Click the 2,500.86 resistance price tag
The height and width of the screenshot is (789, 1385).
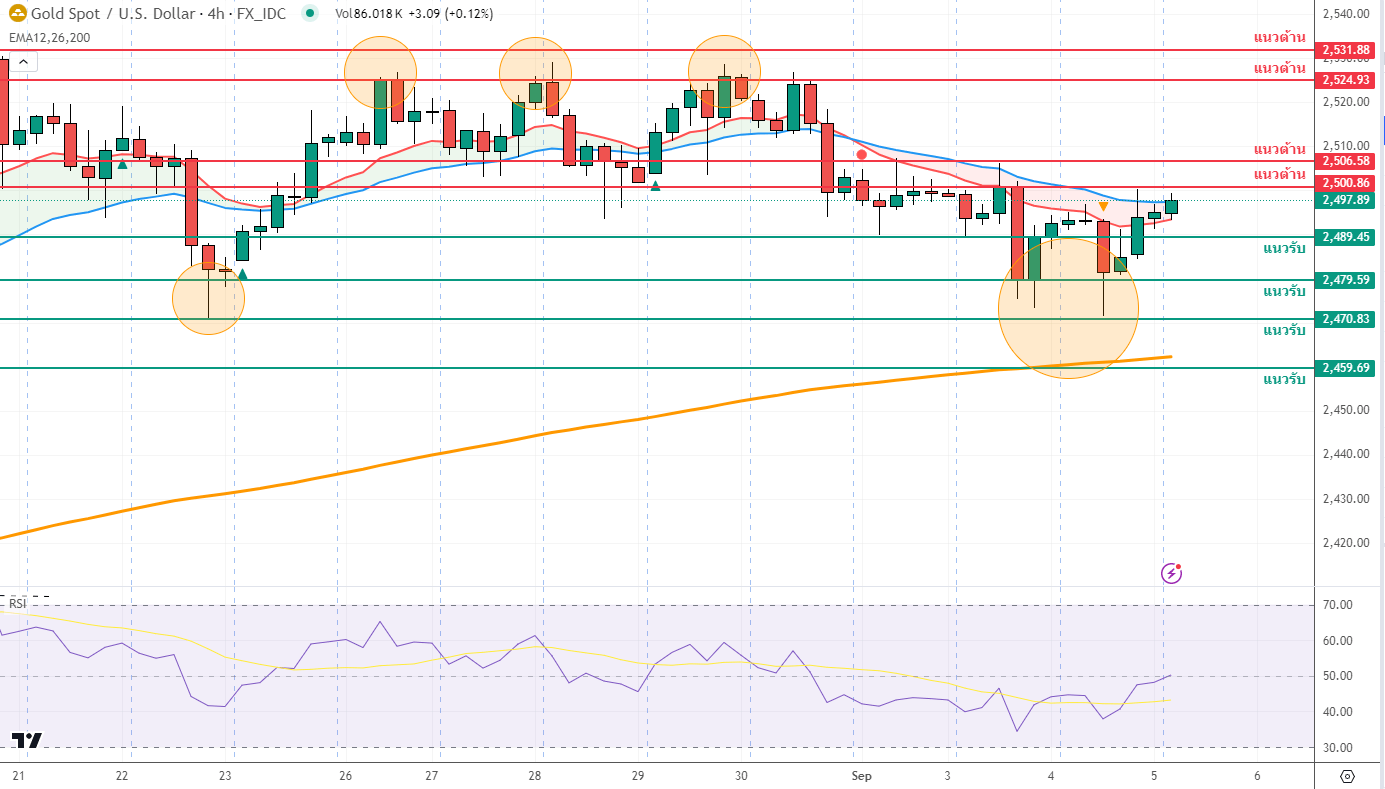coord(1345,183)
